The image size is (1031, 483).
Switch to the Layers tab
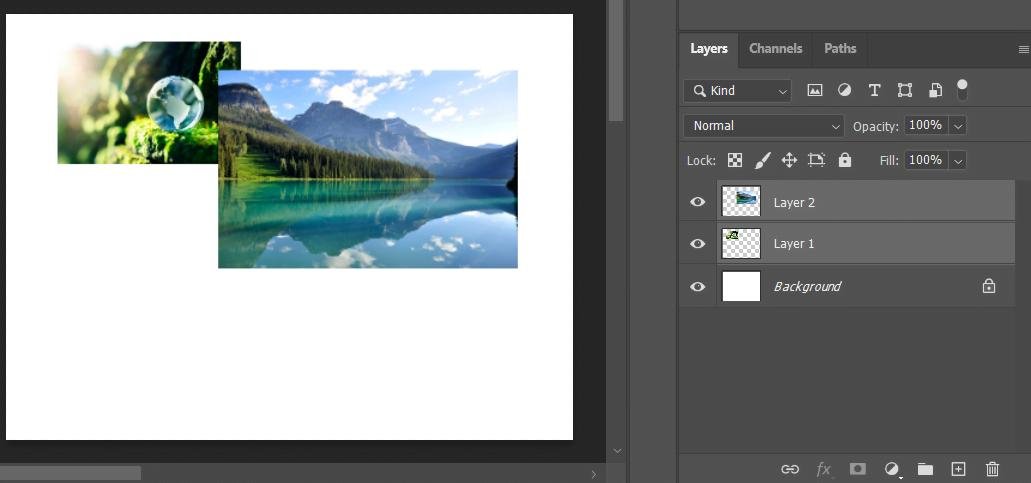click(x=709, y=49)
